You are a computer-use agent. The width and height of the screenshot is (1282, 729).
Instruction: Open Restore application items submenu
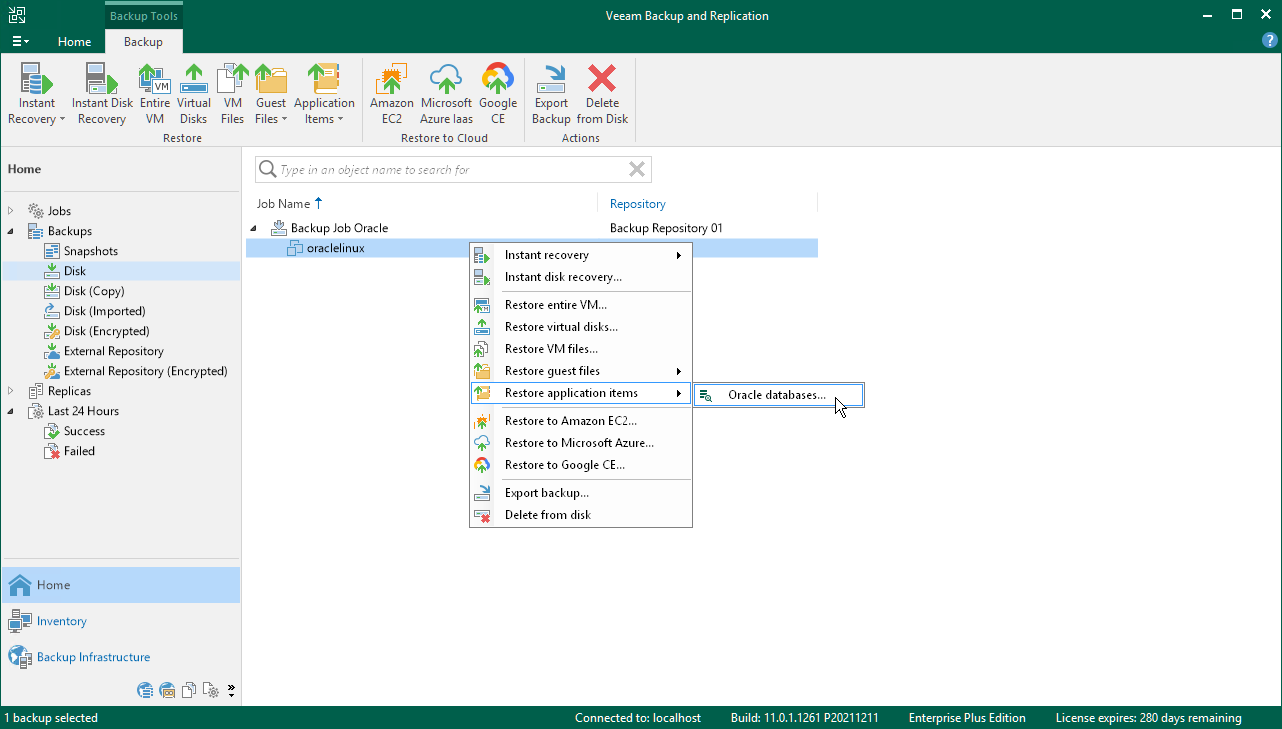581,393
